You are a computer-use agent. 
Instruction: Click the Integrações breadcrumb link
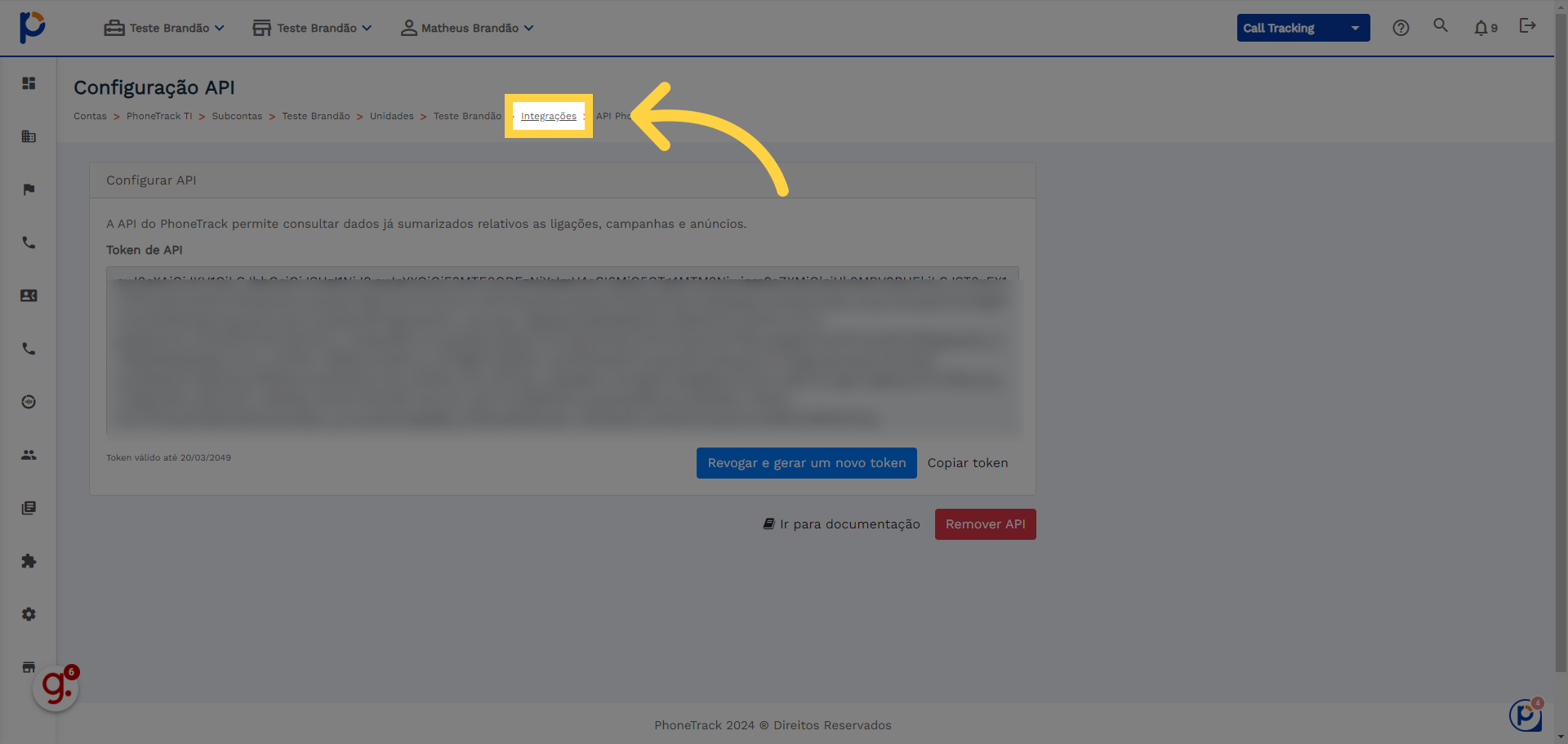pos(549,116)
